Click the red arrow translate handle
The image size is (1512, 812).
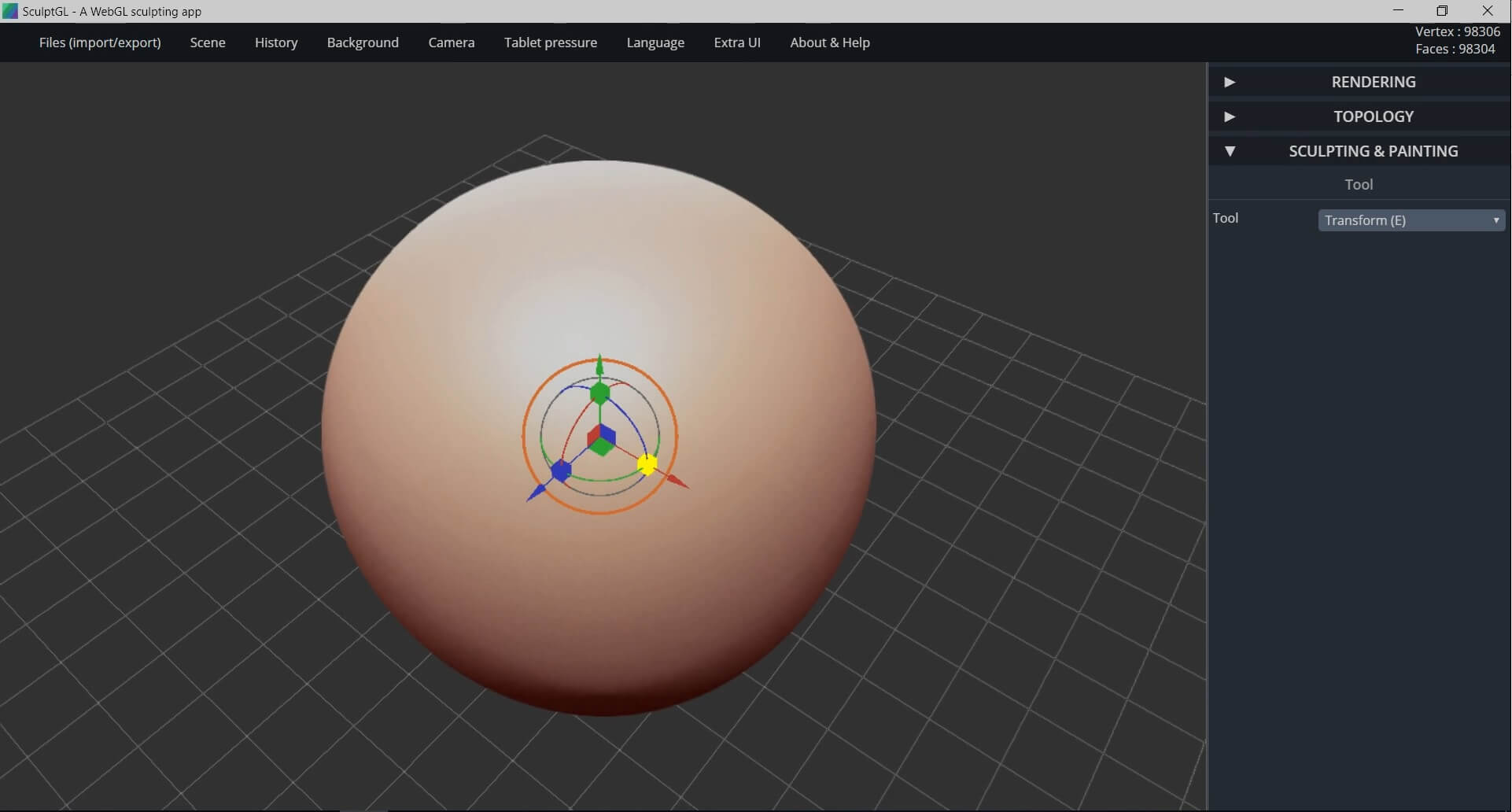(677, 481)
